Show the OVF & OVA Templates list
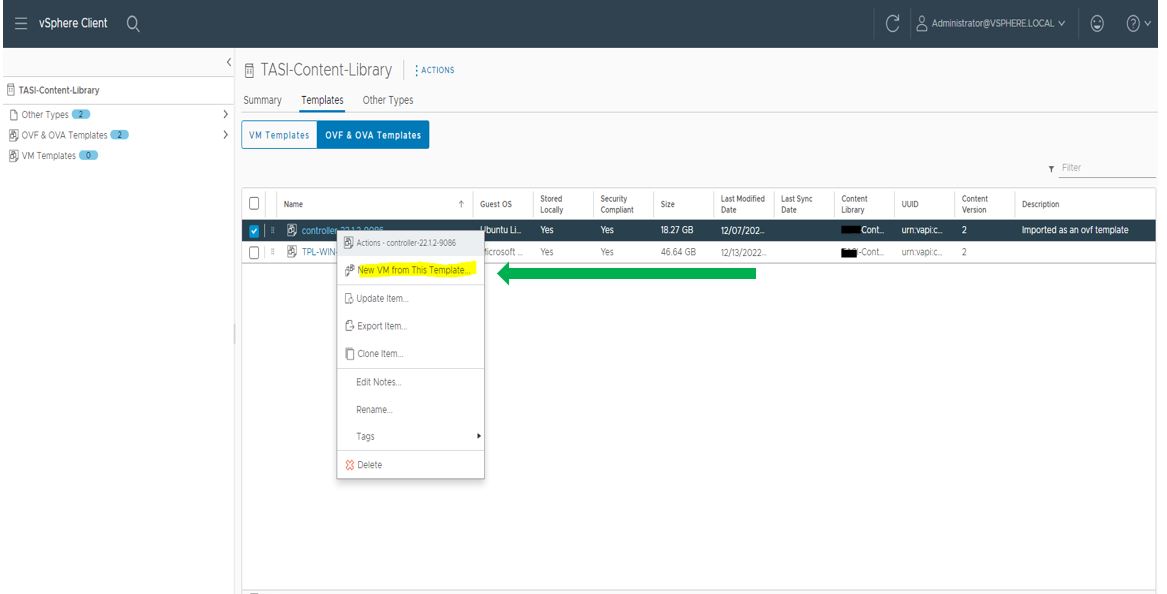This screenshot has width=1167, height=594. 373,135
